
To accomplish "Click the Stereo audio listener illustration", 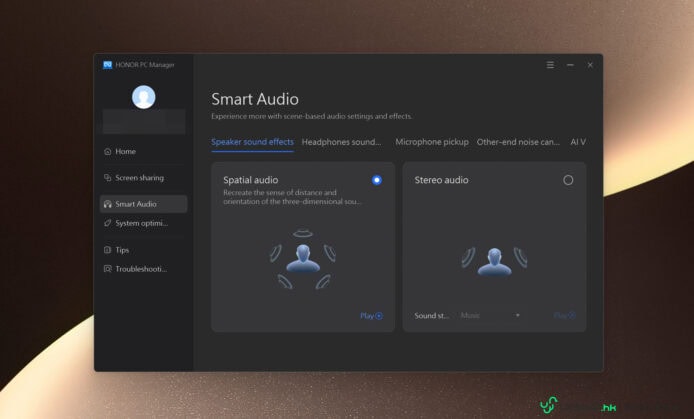I will point(494,261).
